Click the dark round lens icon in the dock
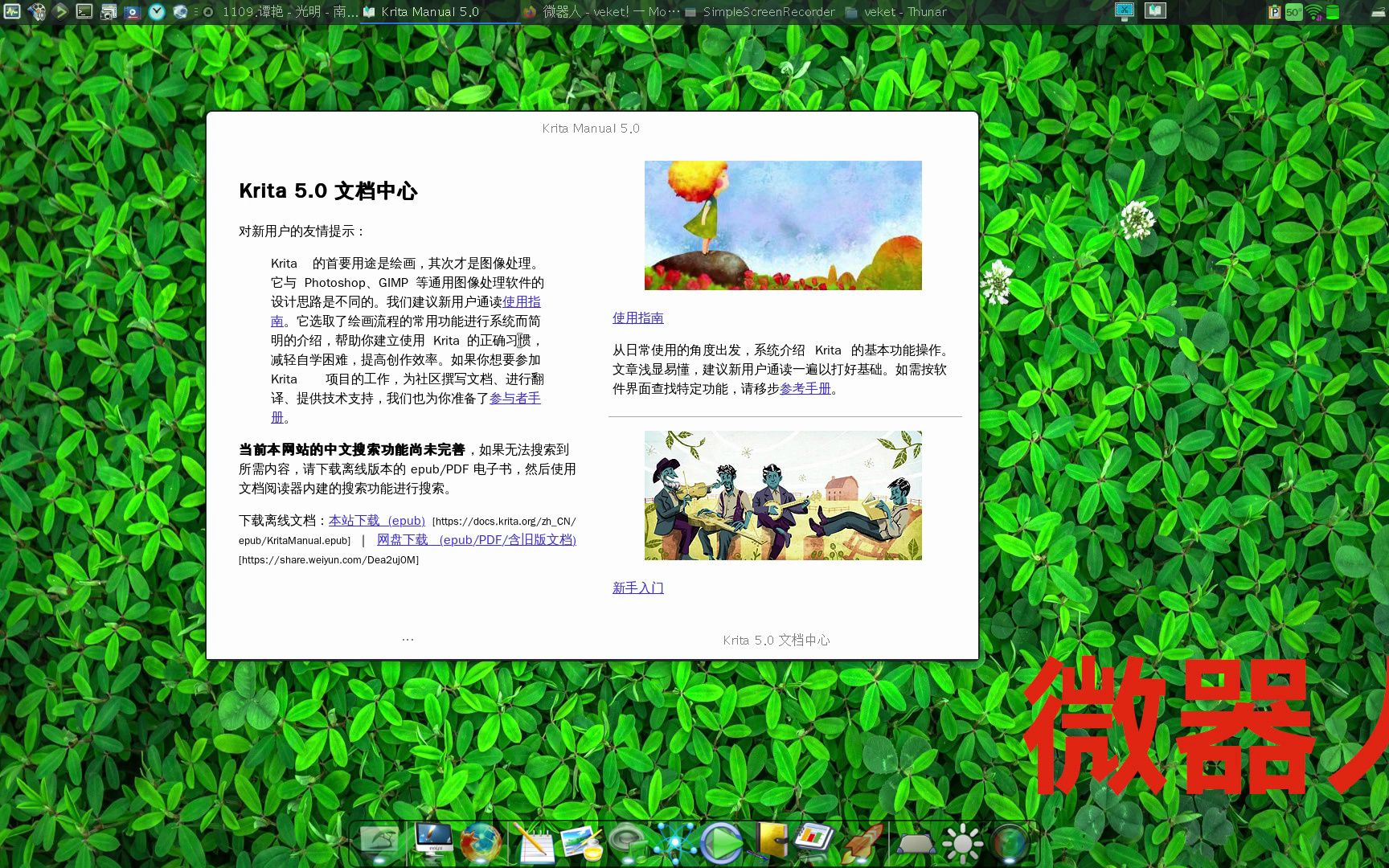The image size is (1389, 868). (1010, 842)
